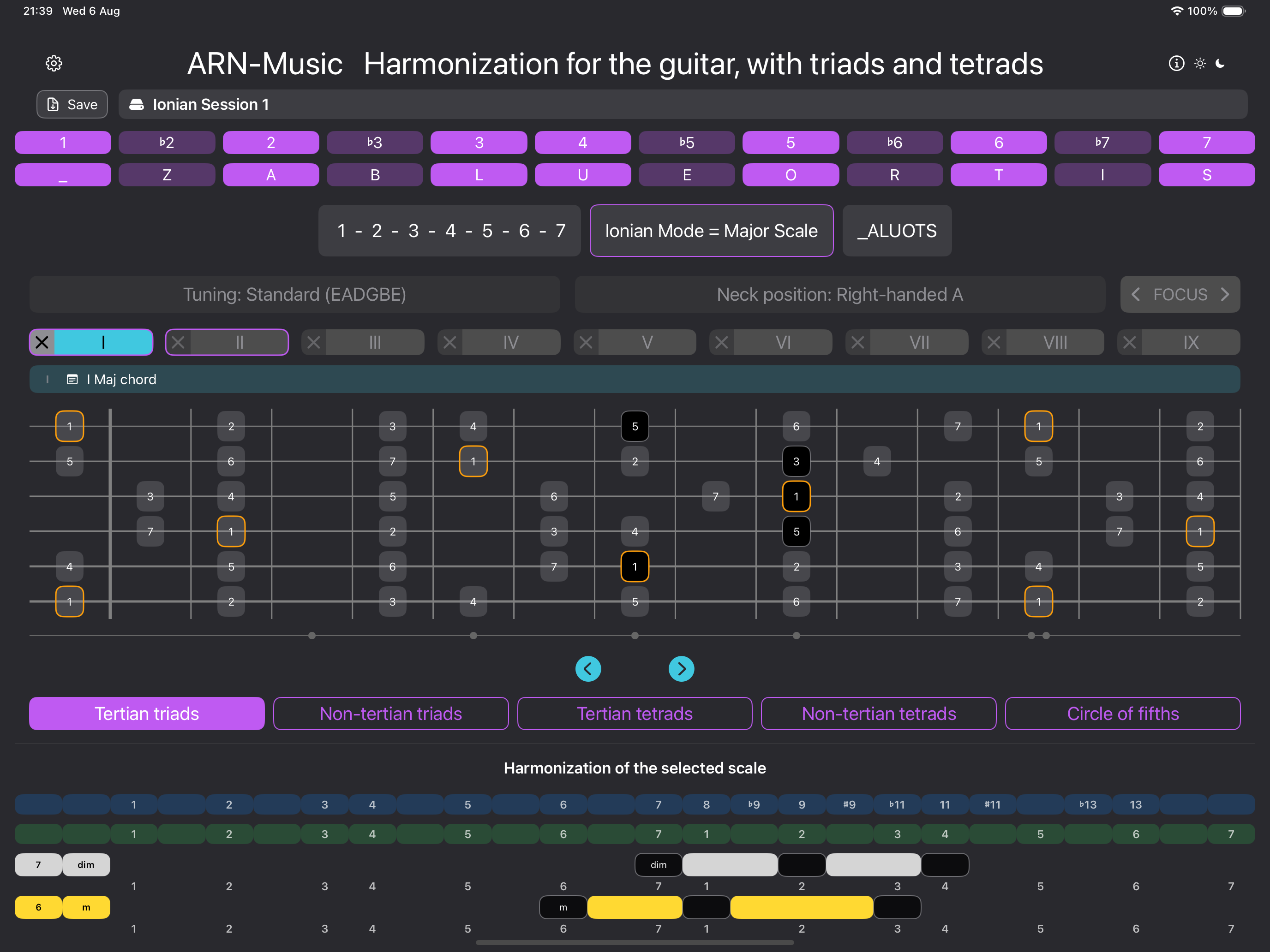
Task: Select position tab II
Action: coord(240,343)
